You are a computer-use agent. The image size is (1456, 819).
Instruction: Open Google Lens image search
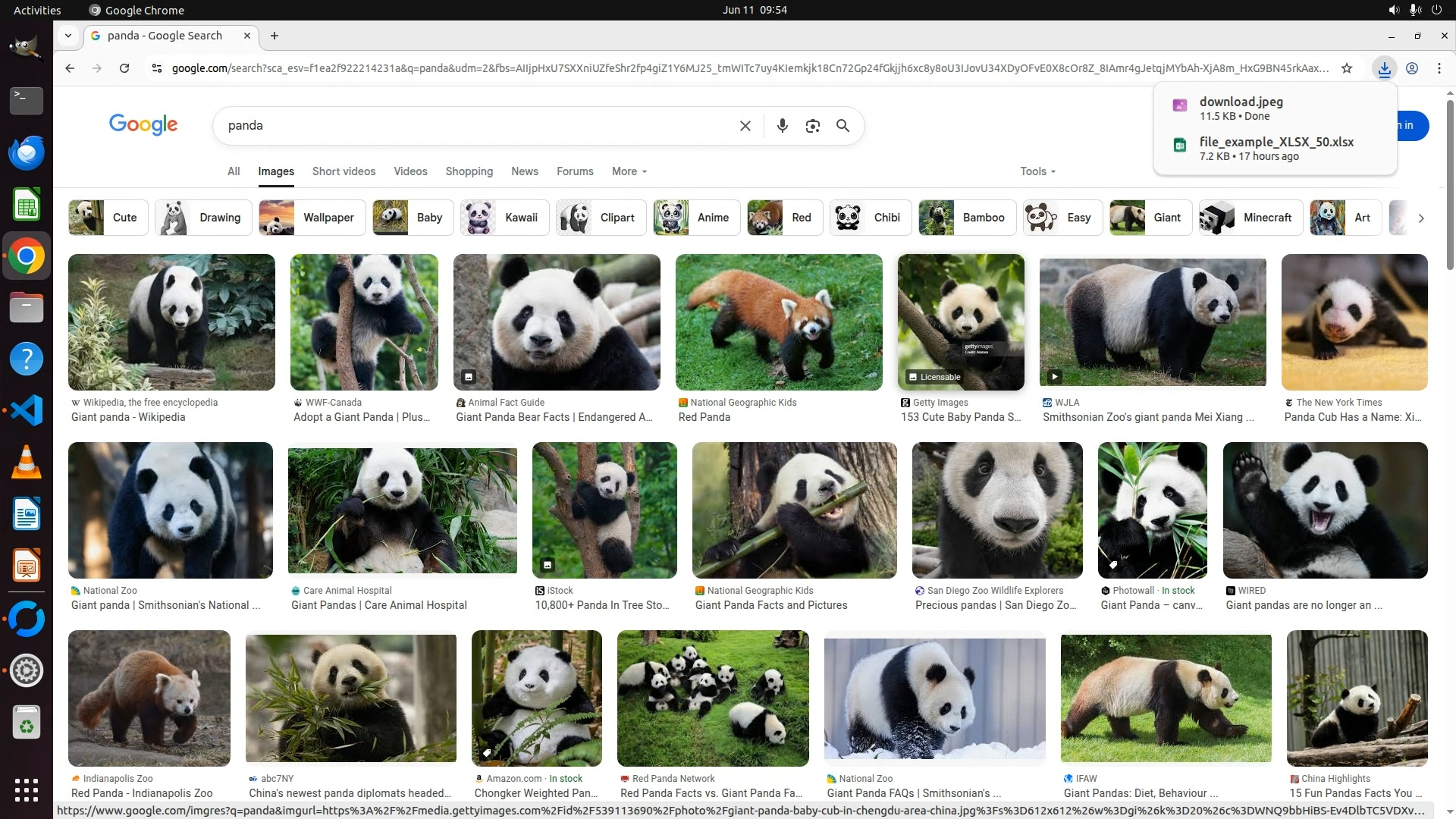pyautogui.click(x=812, y=126)
